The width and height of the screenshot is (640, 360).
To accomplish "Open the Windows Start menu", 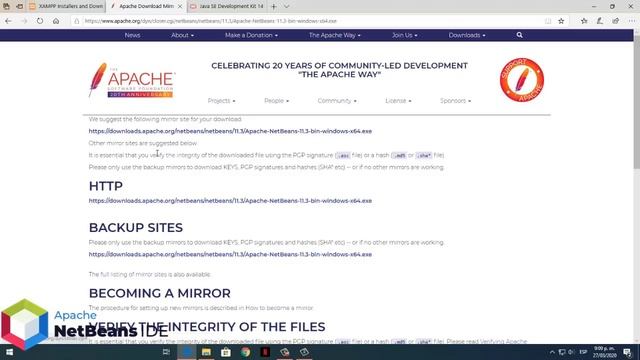I will pyautogui.click(x=9, y=352).
